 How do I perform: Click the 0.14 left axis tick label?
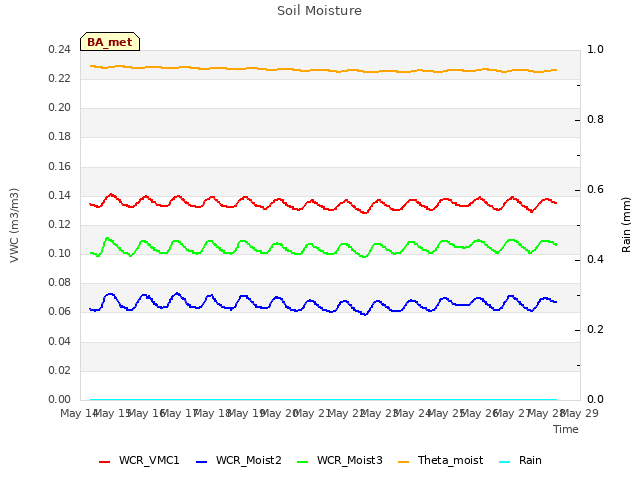59,195
